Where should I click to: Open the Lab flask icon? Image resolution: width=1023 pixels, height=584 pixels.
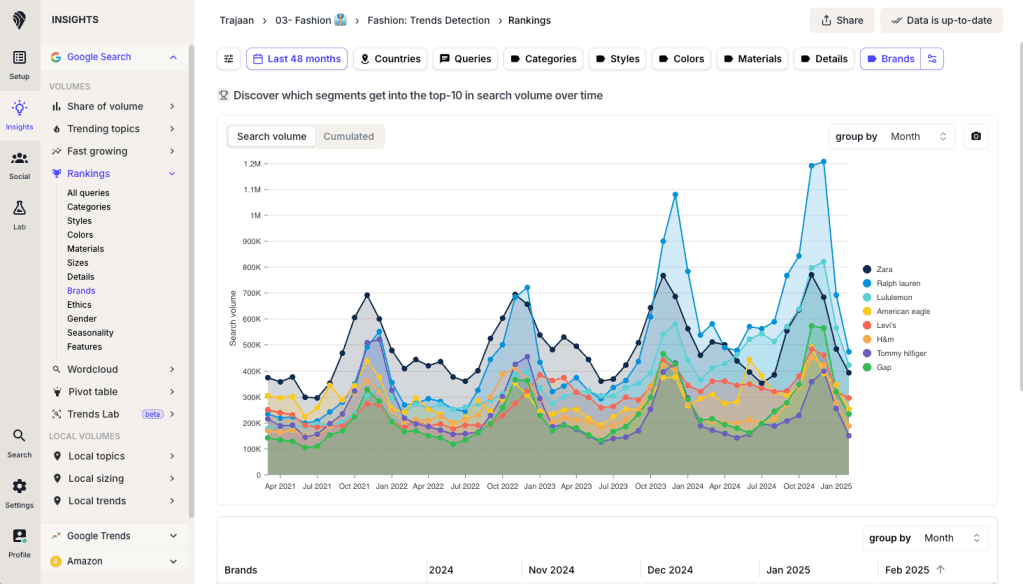20,208
